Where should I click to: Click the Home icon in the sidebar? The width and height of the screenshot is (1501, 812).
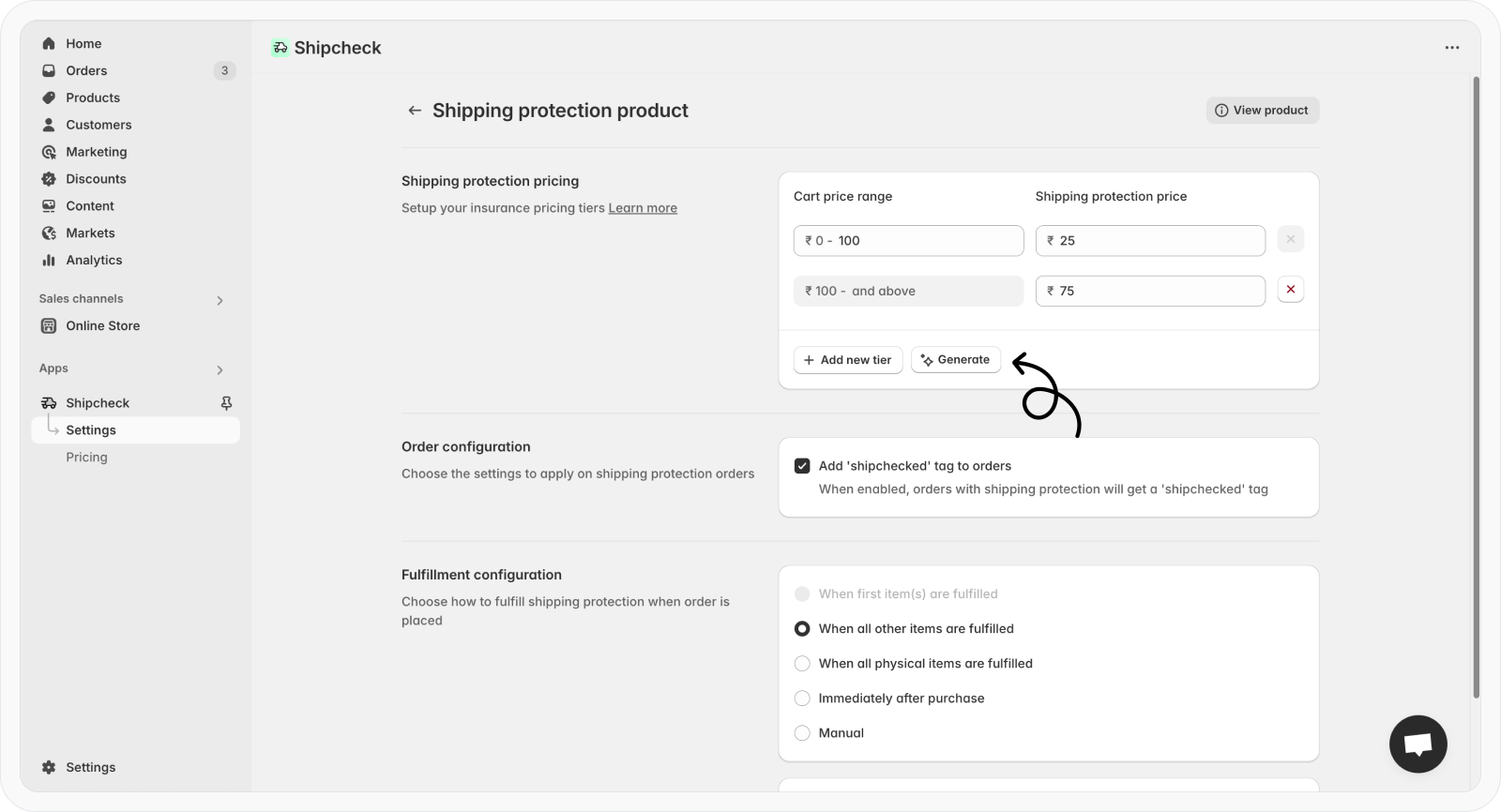49,43
